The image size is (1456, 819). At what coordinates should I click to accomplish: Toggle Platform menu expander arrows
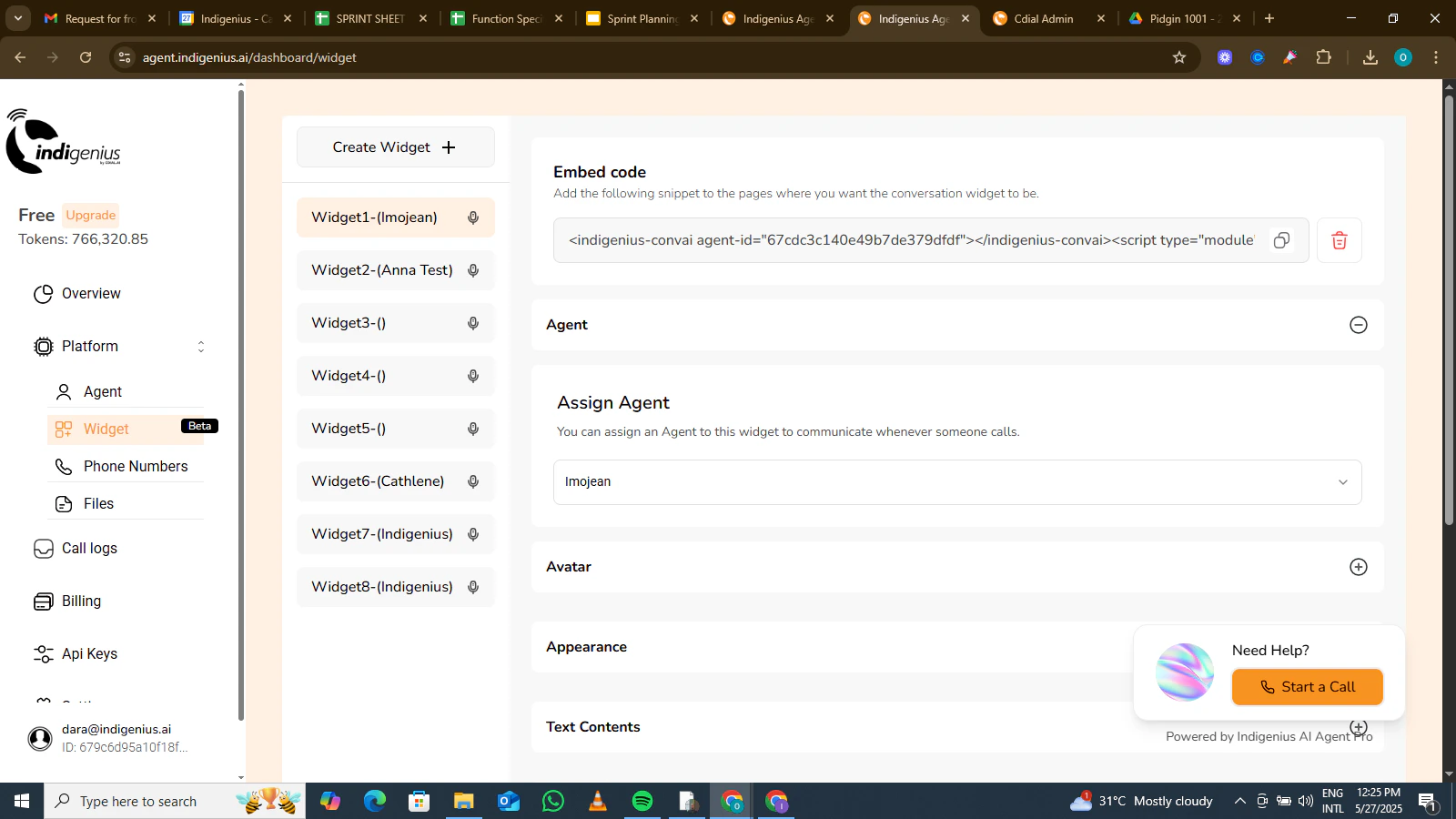(x=201, y=347)
